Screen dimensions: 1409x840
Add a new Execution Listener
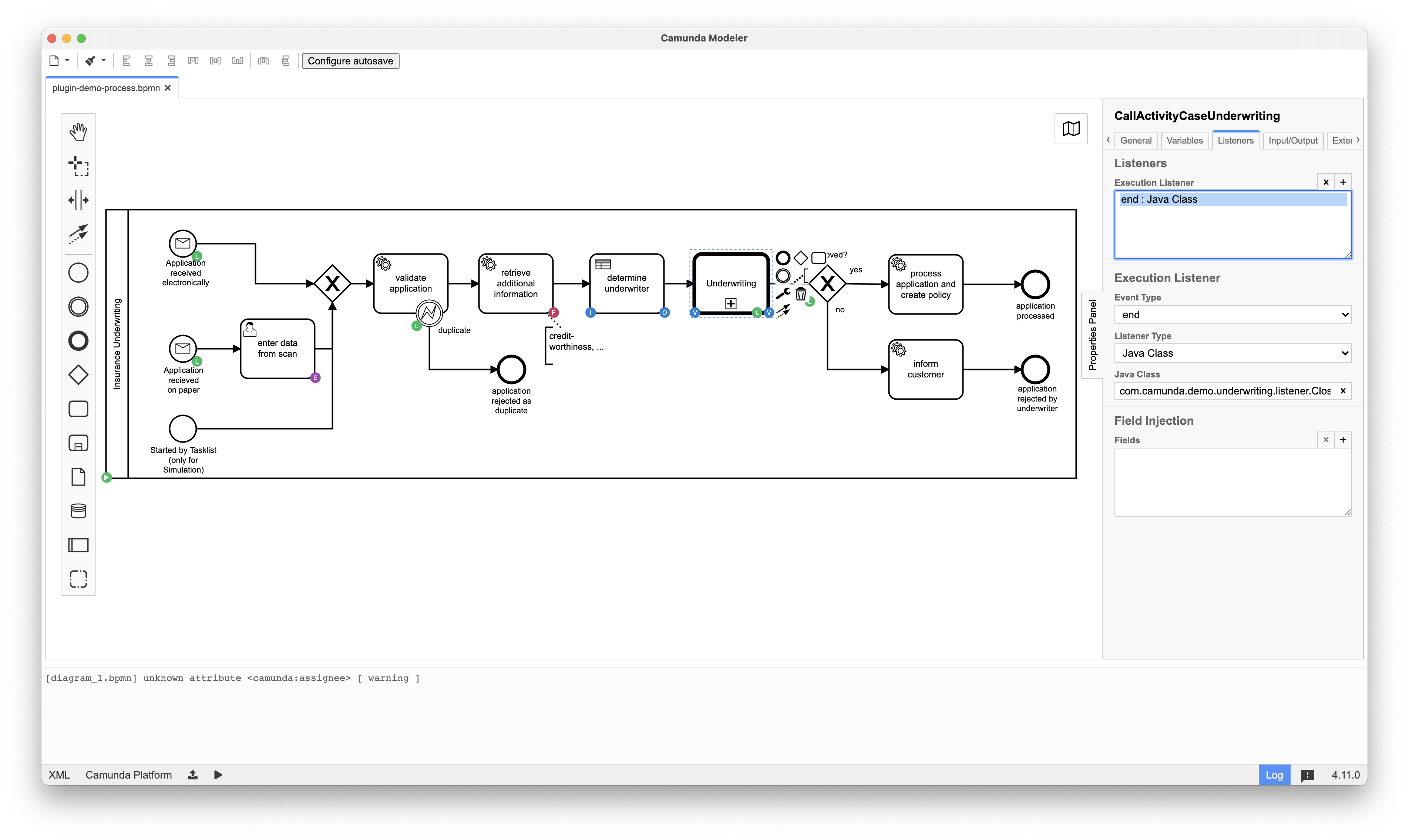coord(1343,182)
